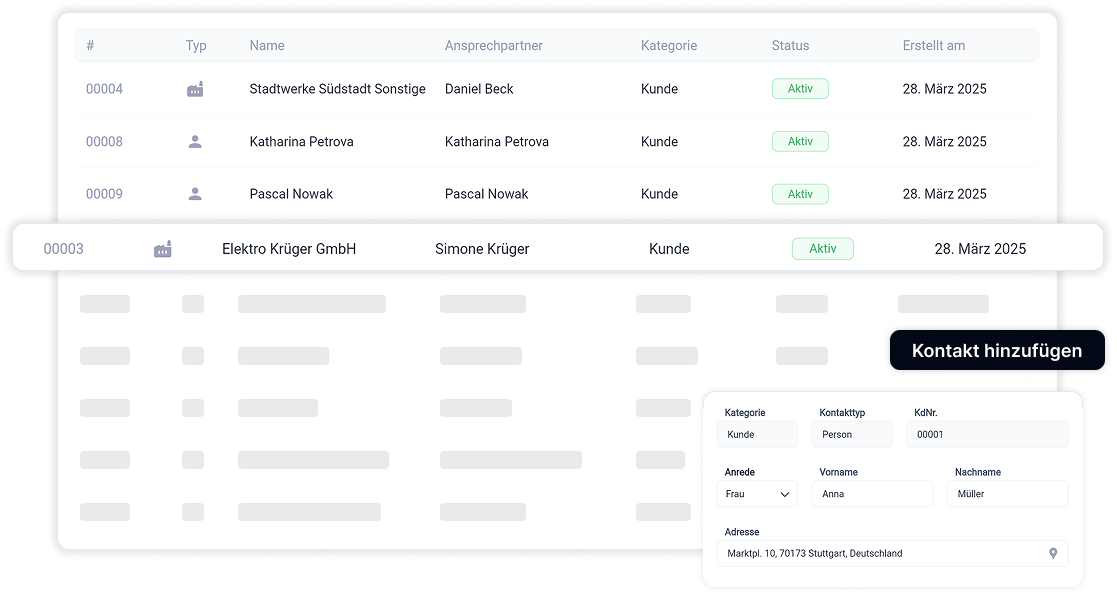The image size is (1117, 600).
Task: Open contact number 00004 link
Action: 104,89
